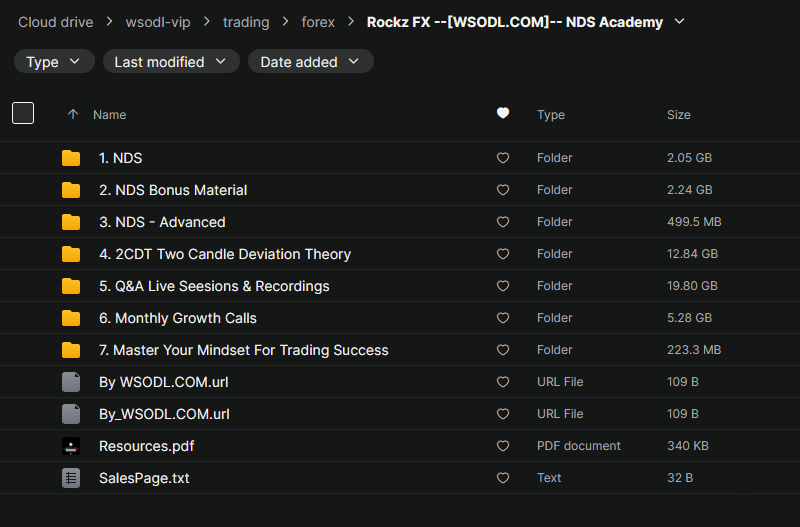800x527 pixels.
Task: Click the SalesPage.txt text file icon
Action: pos(71,478)
